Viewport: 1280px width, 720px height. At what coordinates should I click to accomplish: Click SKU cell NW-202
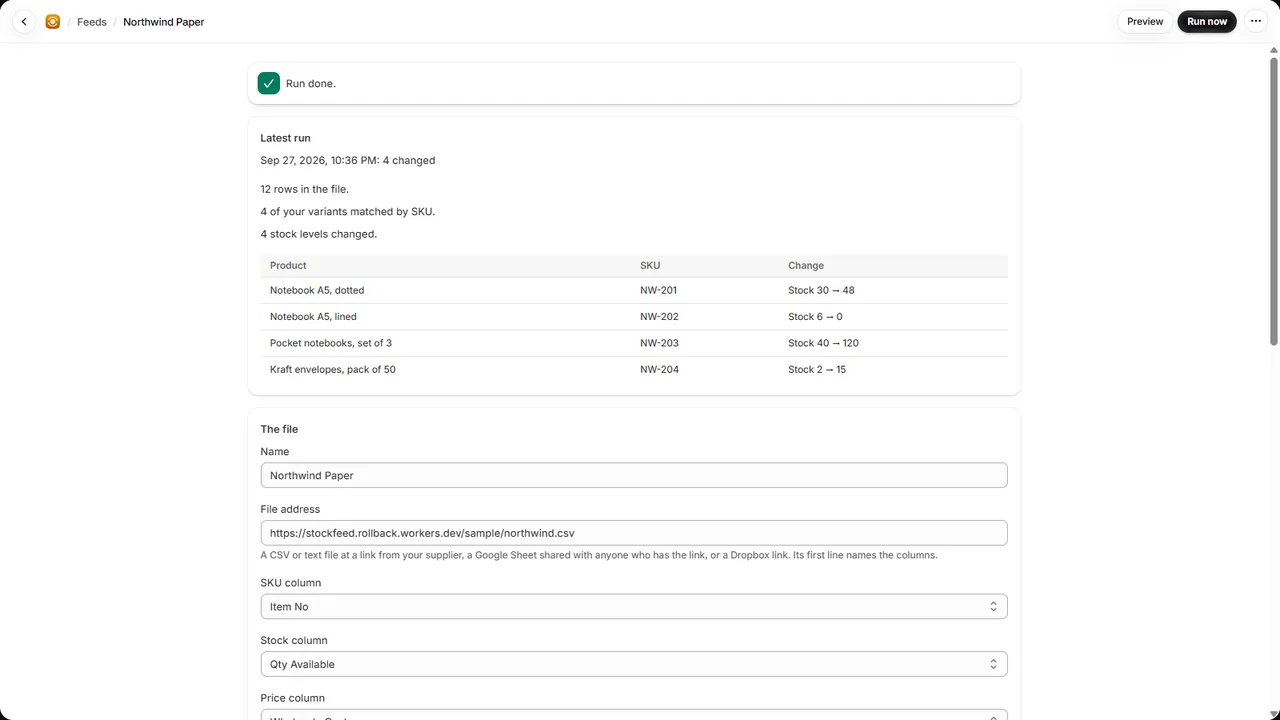click(x=659, y=317)
